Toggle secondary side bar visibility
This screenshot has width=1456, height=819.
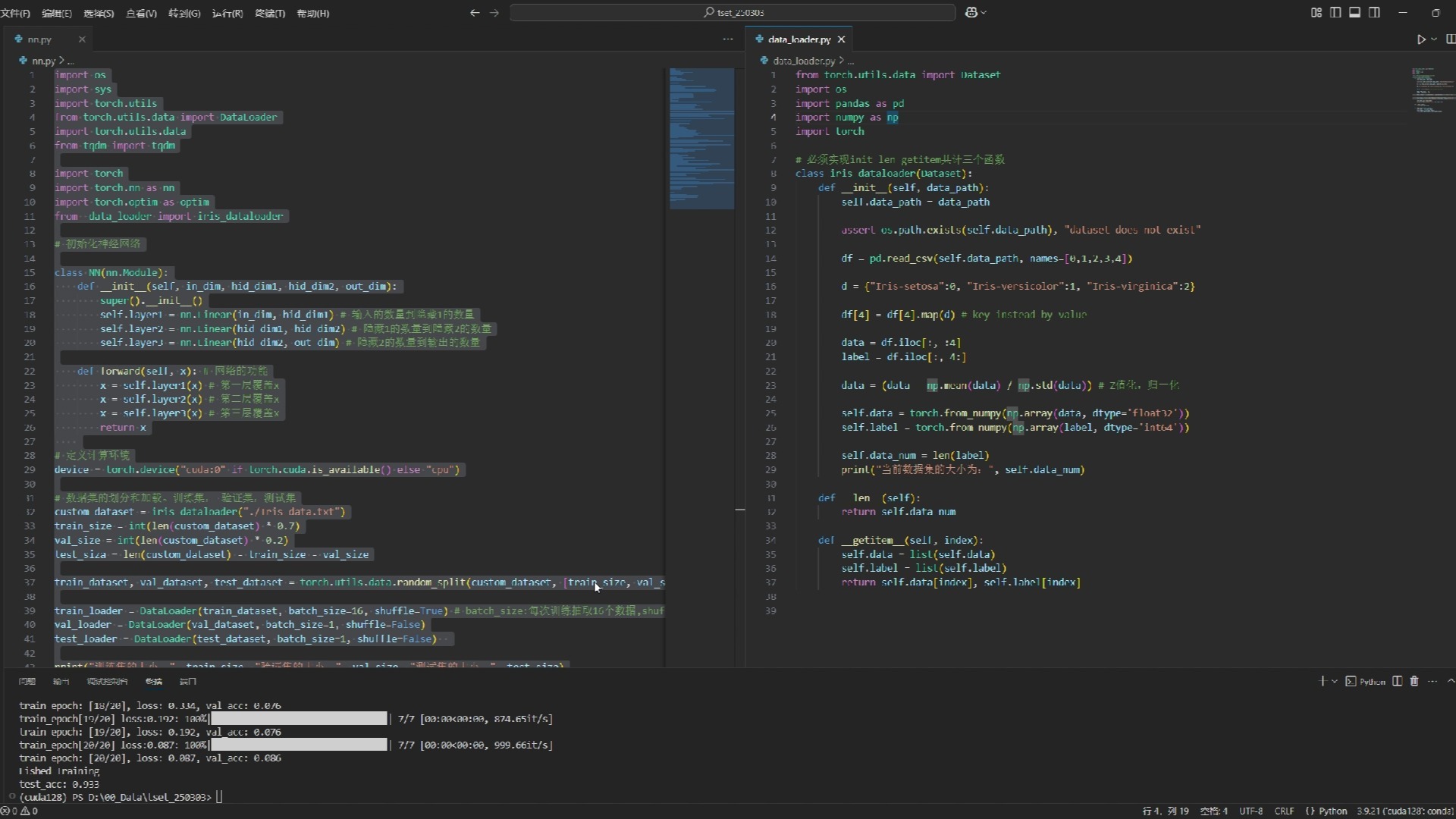pyautogui.click(x=1374, y=13)
